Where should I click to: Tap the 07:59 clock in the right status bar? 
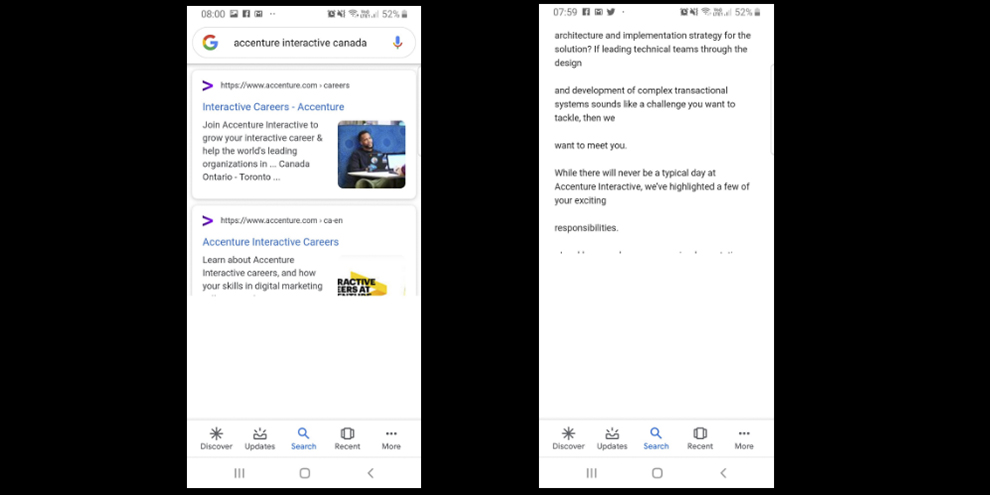tap(565, 12)
